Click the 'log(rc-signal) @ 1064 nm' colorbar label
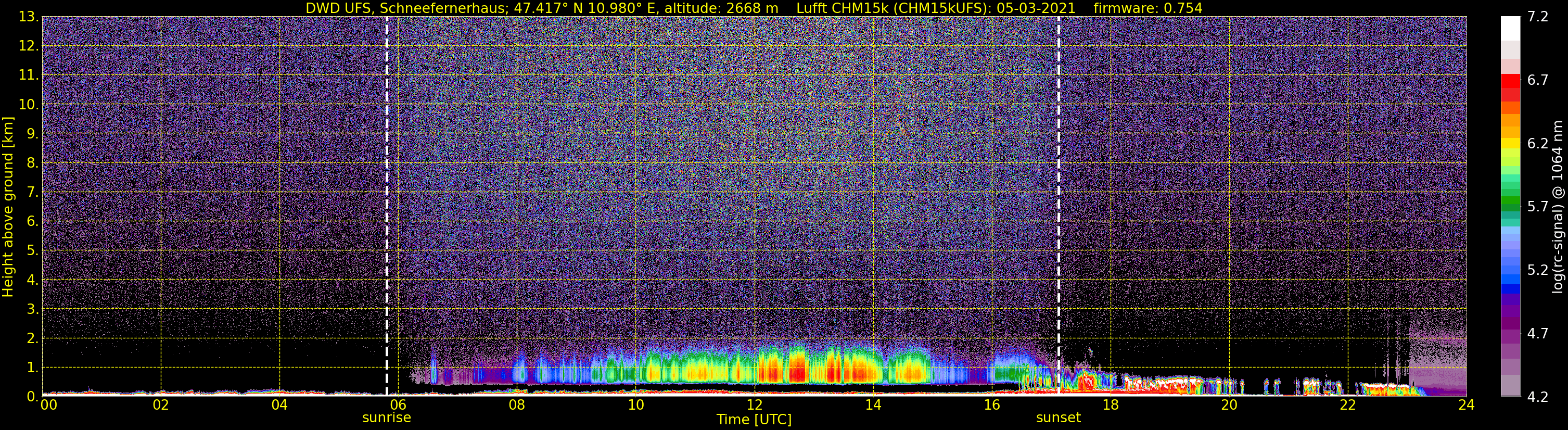The image size is (1568, 430). [x=1558, y=207]
